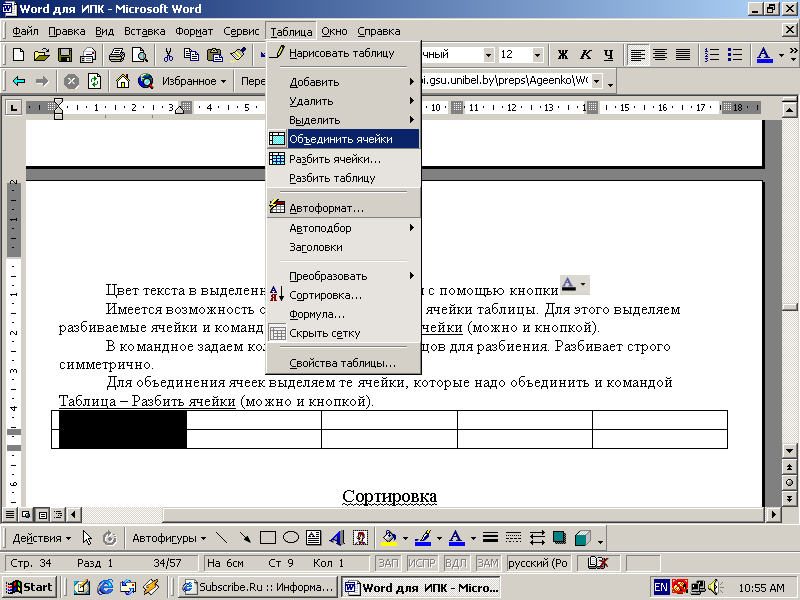Click the Start button

coord(29,587)
